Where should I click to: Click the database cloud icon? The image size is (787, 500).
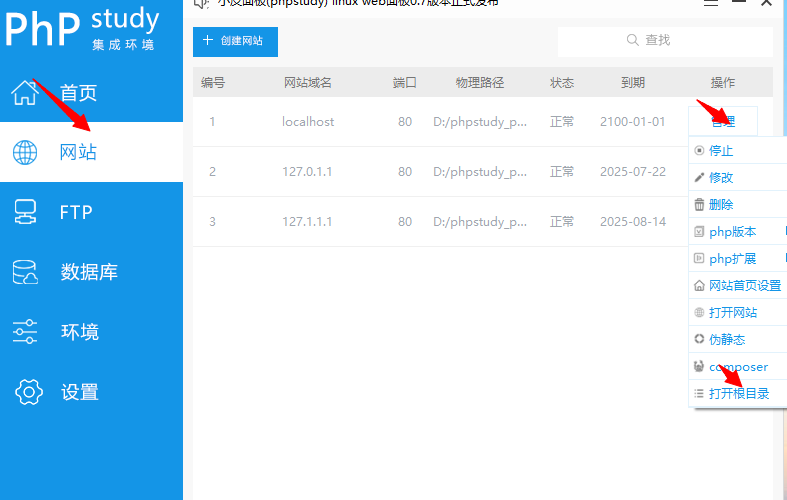click(x=25, y=272)
